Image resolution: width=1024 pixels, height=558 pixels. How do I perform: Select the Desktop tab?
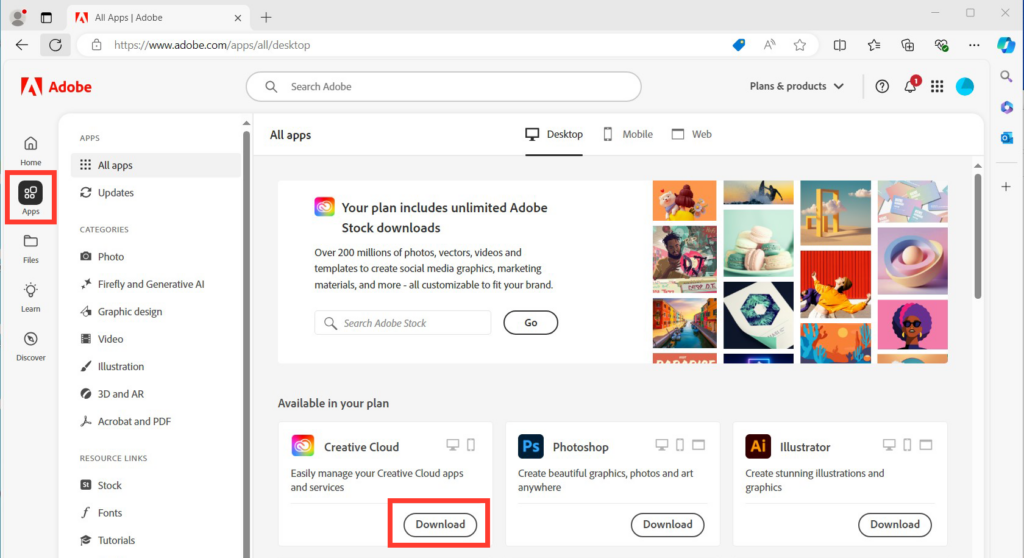pyautogui.click(x=554, y=134)
